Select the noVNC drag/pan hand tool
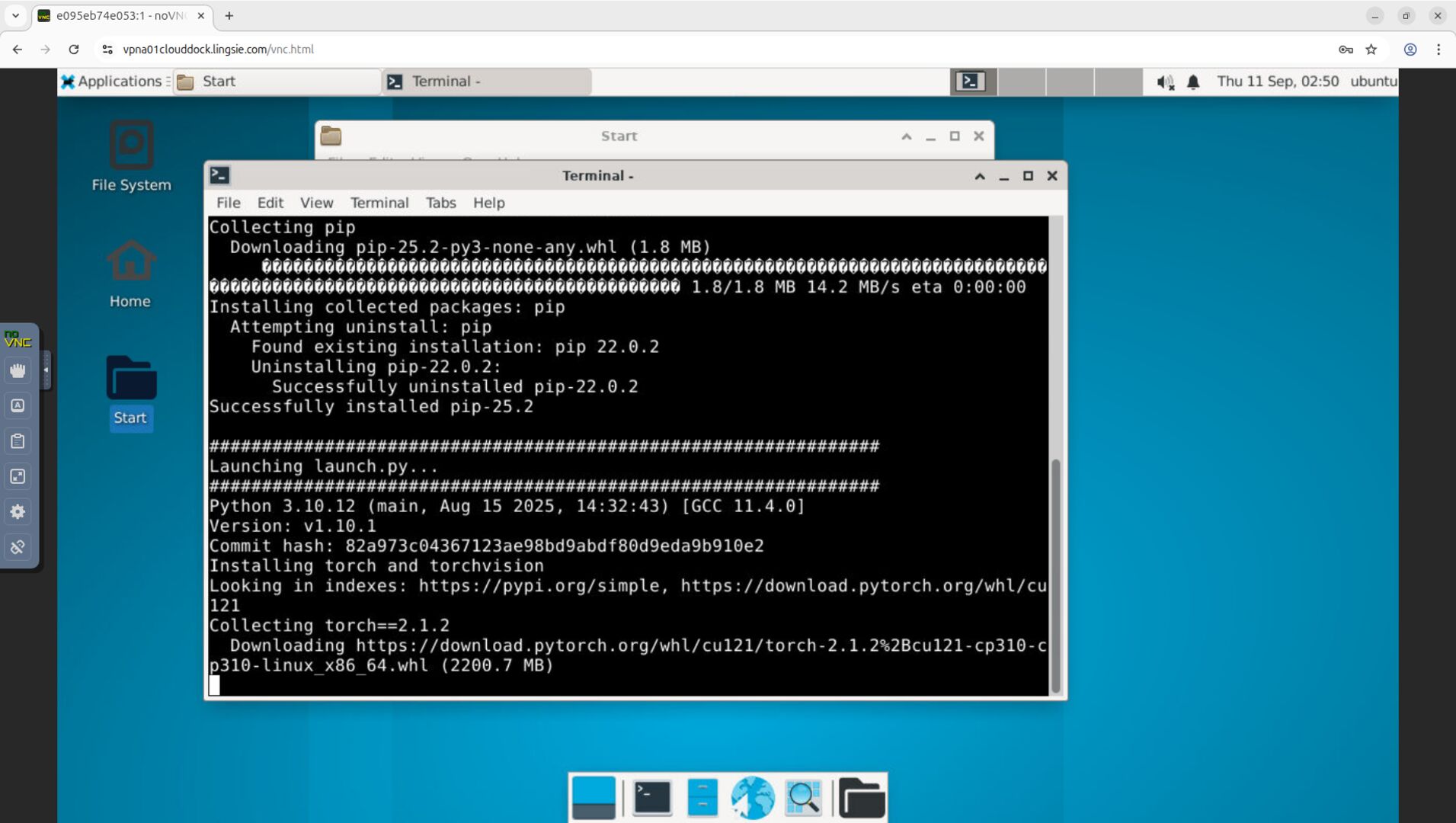The height and width of the screenshot is (823, 1456). [18, 371]
